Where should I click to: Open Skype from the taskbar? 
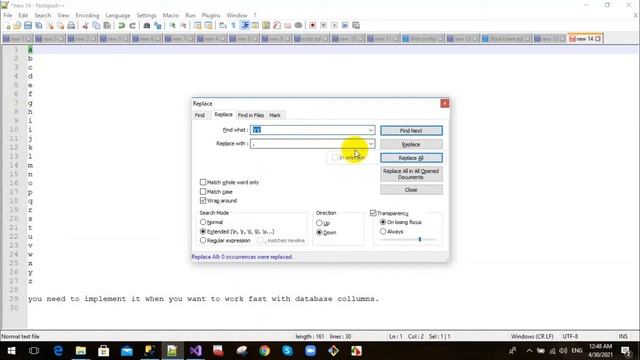point(287,351)
